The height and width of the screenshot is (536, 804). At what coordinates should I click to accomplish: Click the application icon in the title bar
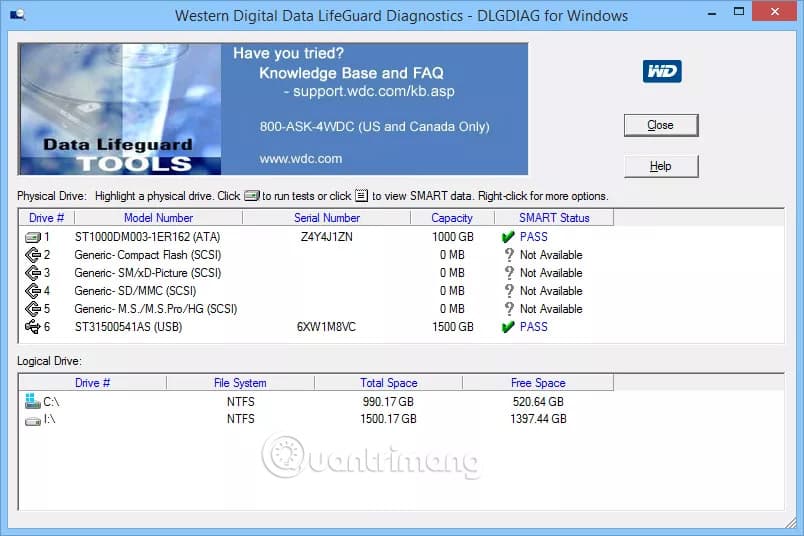[17, 14]
